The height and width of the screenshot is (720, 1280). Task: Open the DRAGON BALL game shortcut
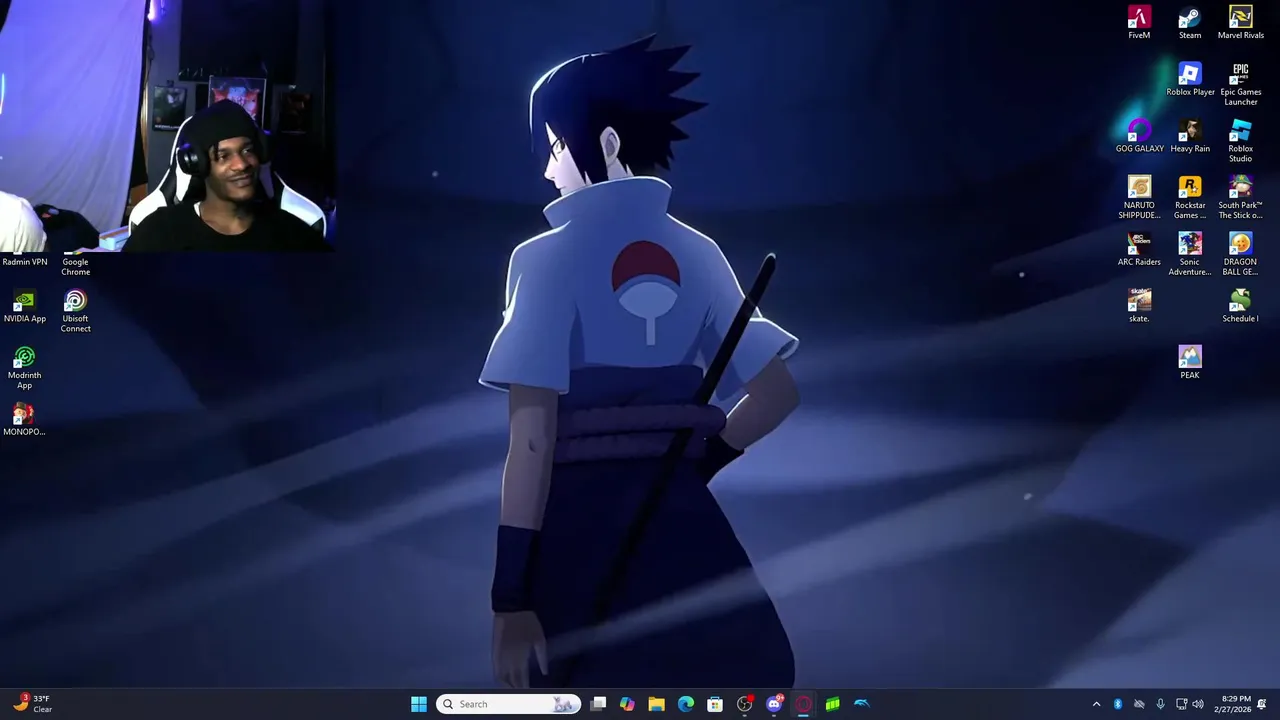click(x=1240, y=255)
